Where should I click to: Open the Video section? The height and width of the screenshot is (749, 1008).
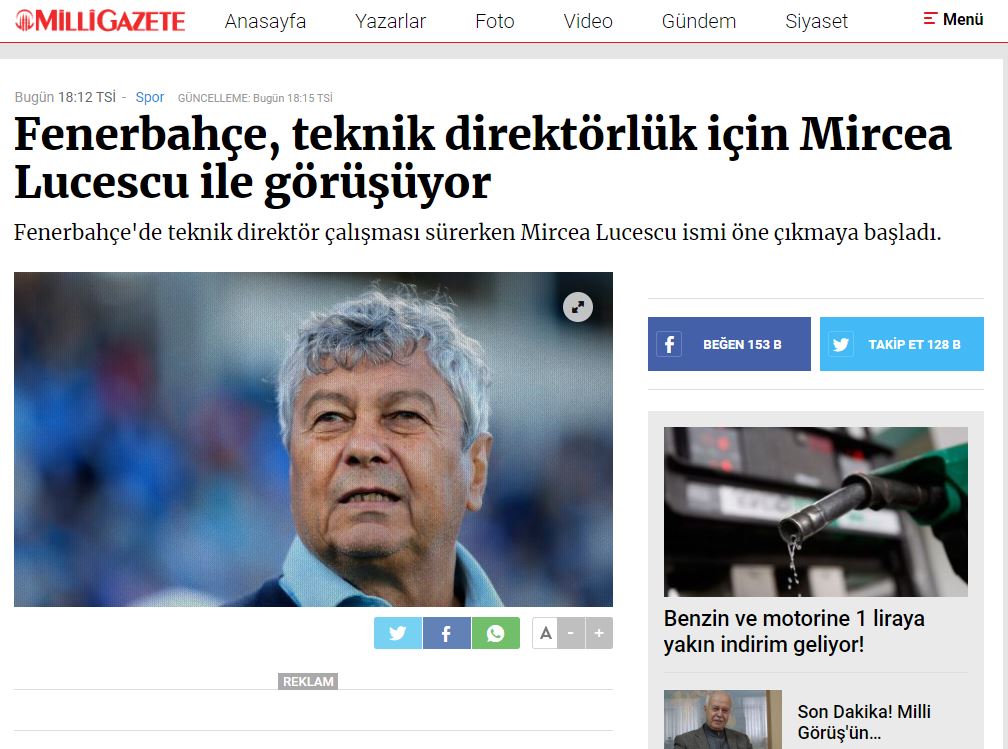(x=588, y=21)
